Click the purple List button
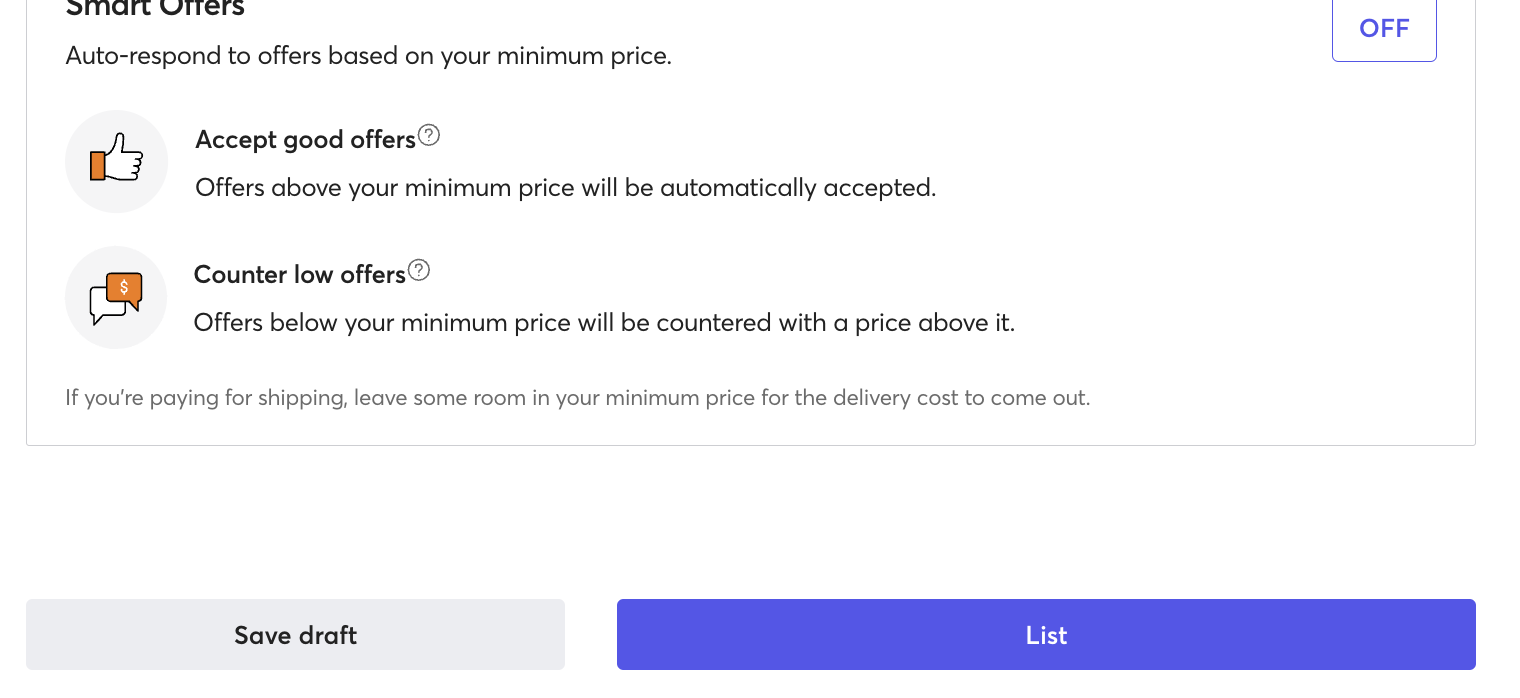Viewport: 1520px width, 698px height. 1046,634
